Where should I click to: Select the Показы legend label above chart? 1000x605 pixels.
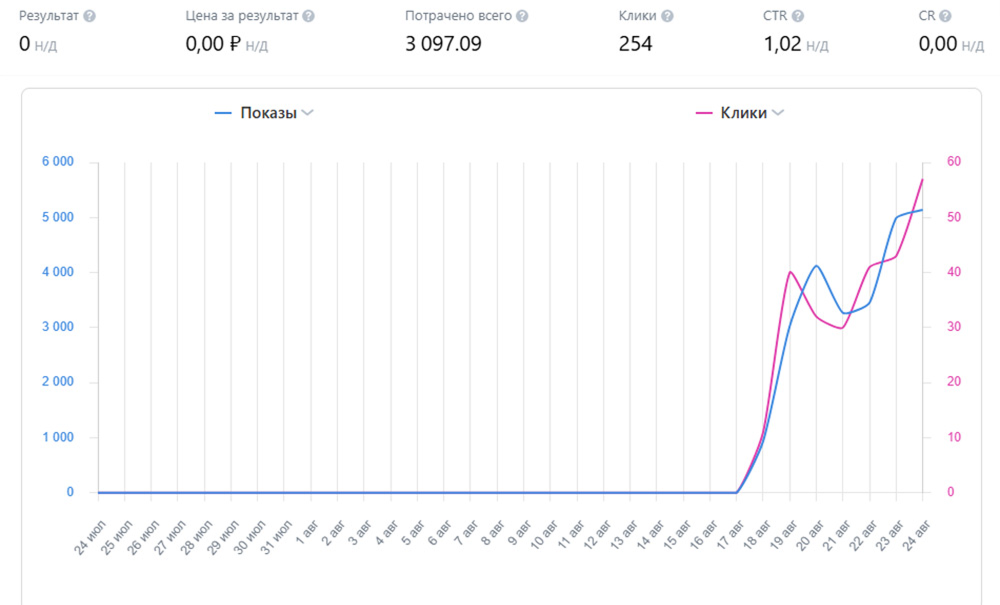(x=268, y=113)
